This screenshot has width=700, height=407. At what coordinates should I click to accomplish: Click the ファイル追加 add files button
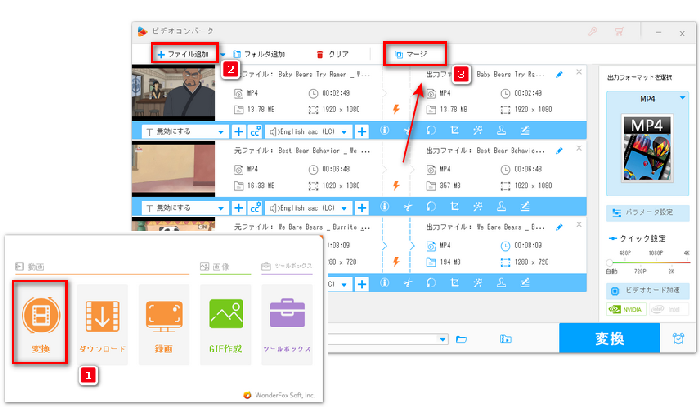tap(184, 52)
